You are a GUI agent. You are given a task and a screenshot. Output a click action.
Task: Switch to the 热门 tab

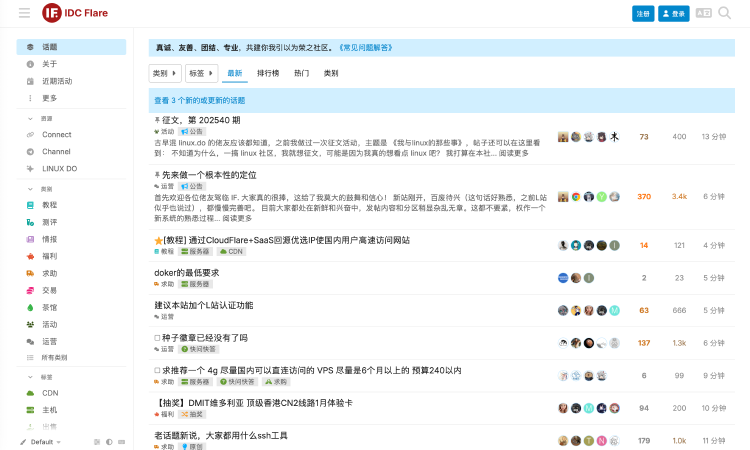tap(301, 73)
